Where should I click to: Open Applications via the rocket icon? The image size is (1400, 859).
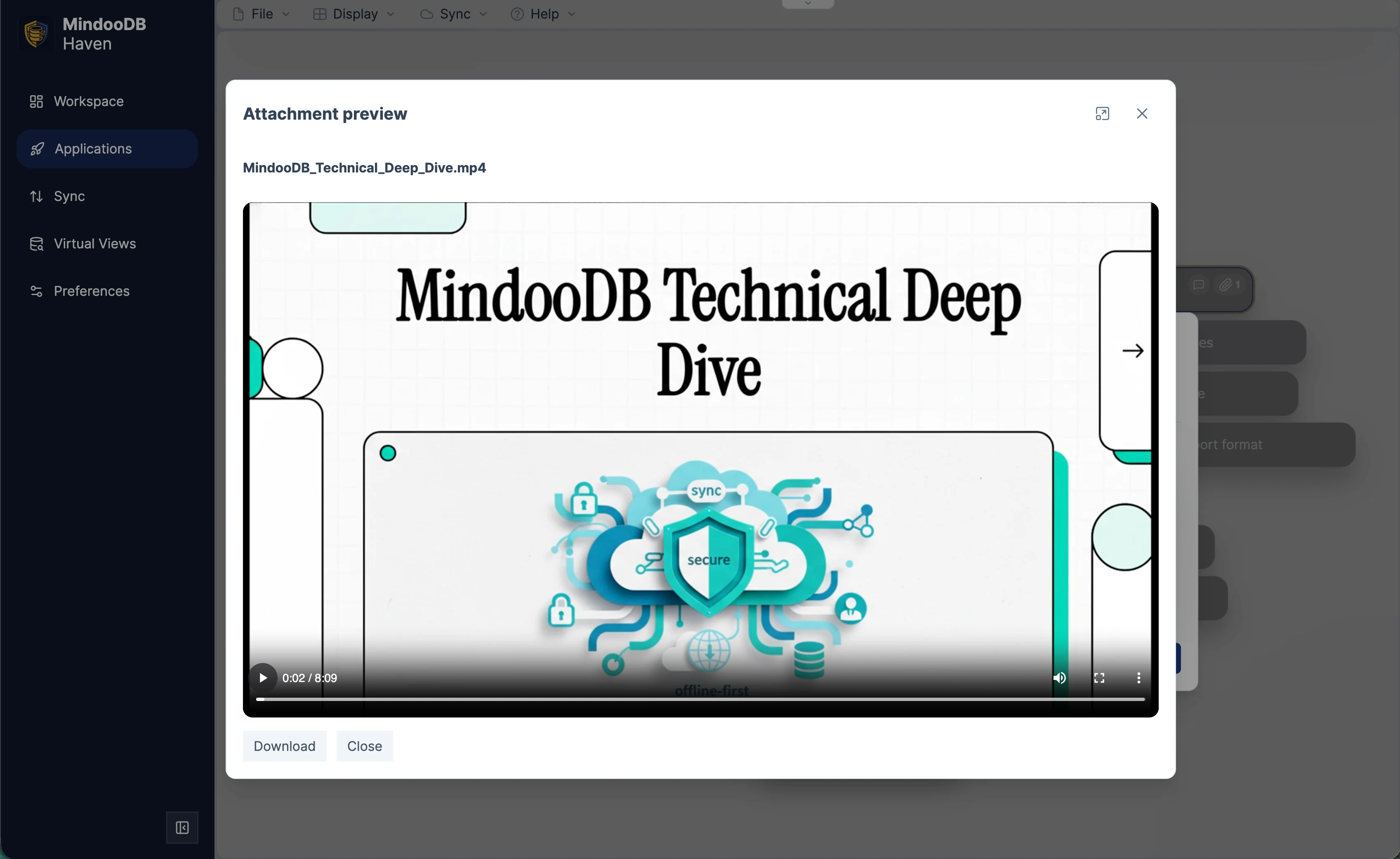point(37,149)
